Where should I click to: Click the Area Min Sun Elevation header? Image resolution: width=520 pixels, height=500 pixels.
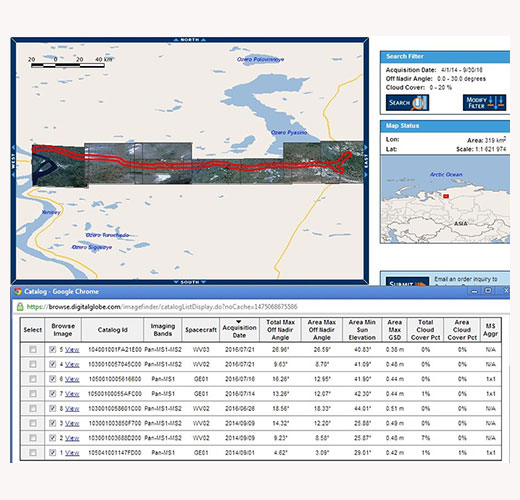click(x=362, y=330)
